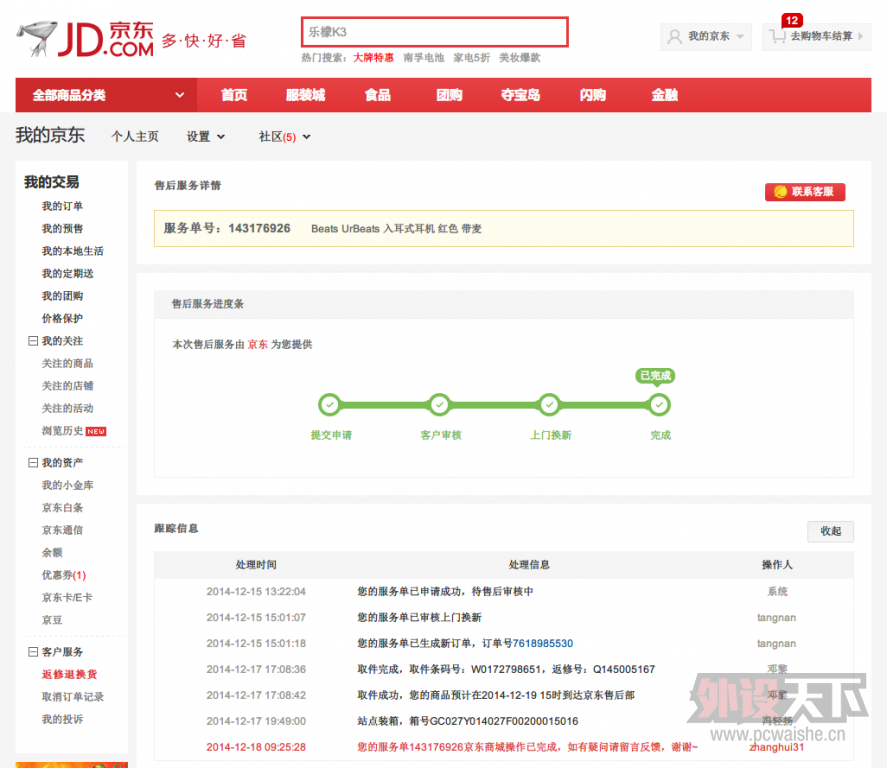Open 京东白条 in the sidebar
The width and height of the screenshot is (887, 768).
(x=62, y=508)
